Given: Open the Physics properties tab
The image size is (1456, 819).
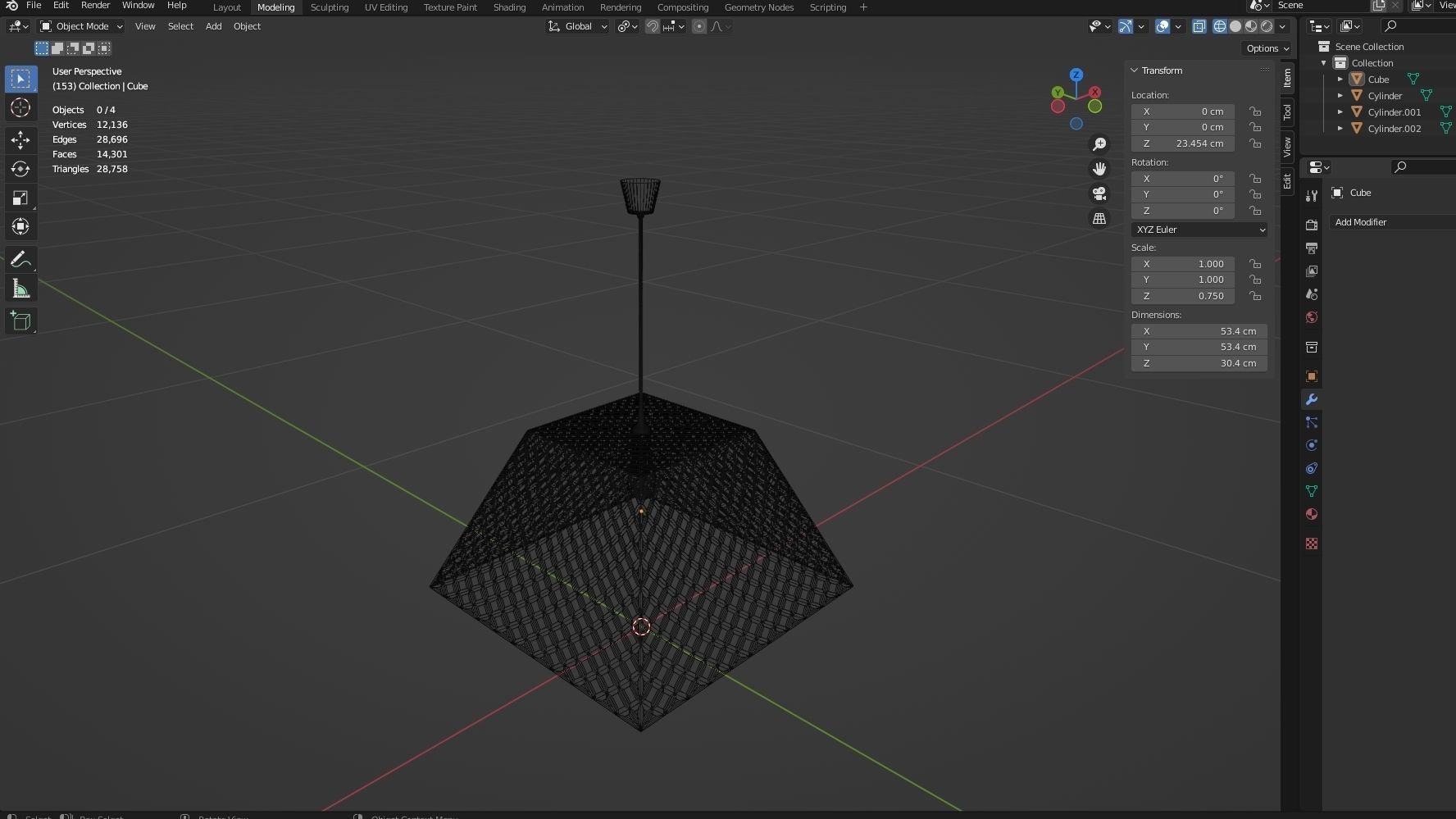Looking at the screenshot, I should pyautogui.click(x=1312, y=445).
